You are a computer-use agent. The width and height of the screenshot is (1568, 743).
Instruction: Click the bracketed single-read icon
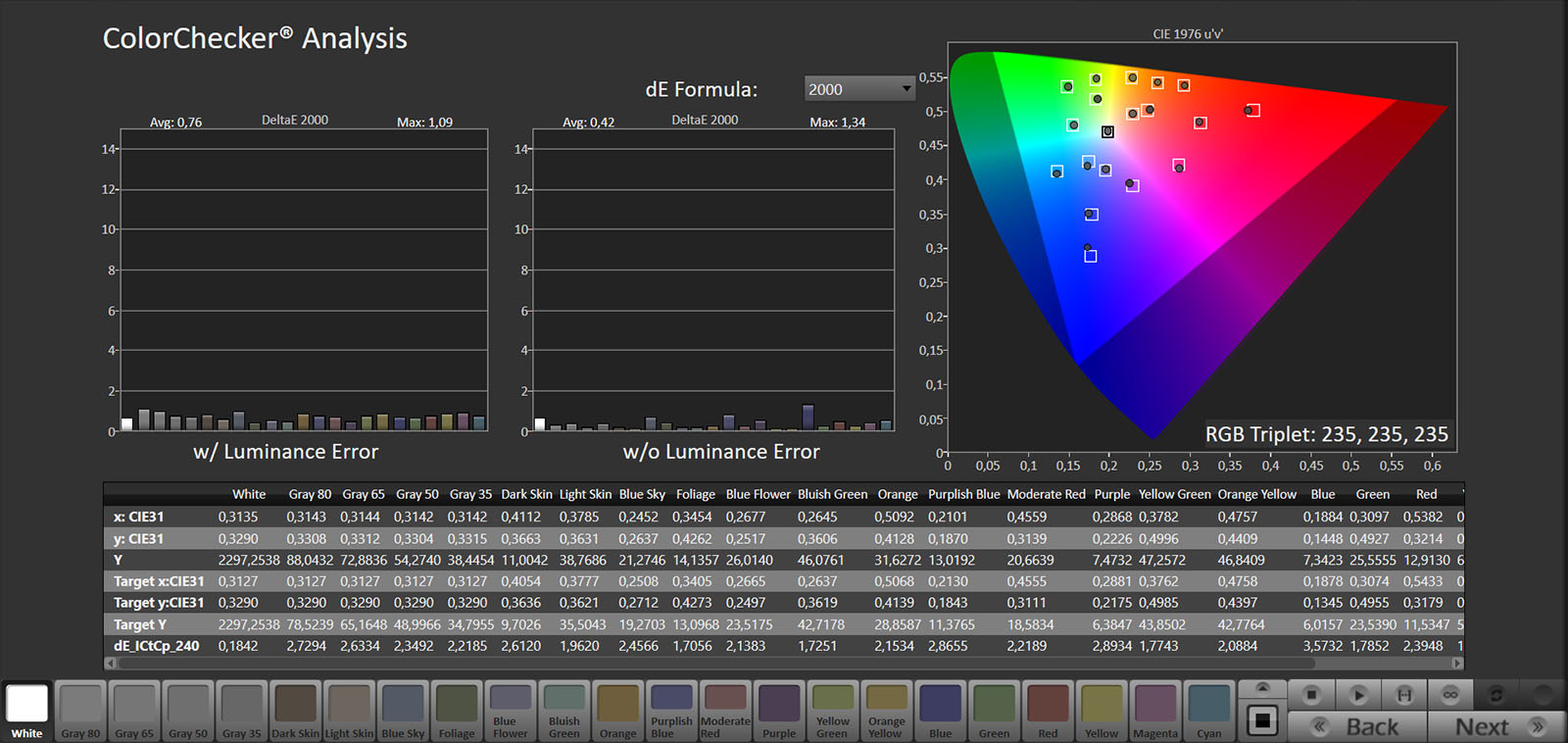coord(1404,695)
